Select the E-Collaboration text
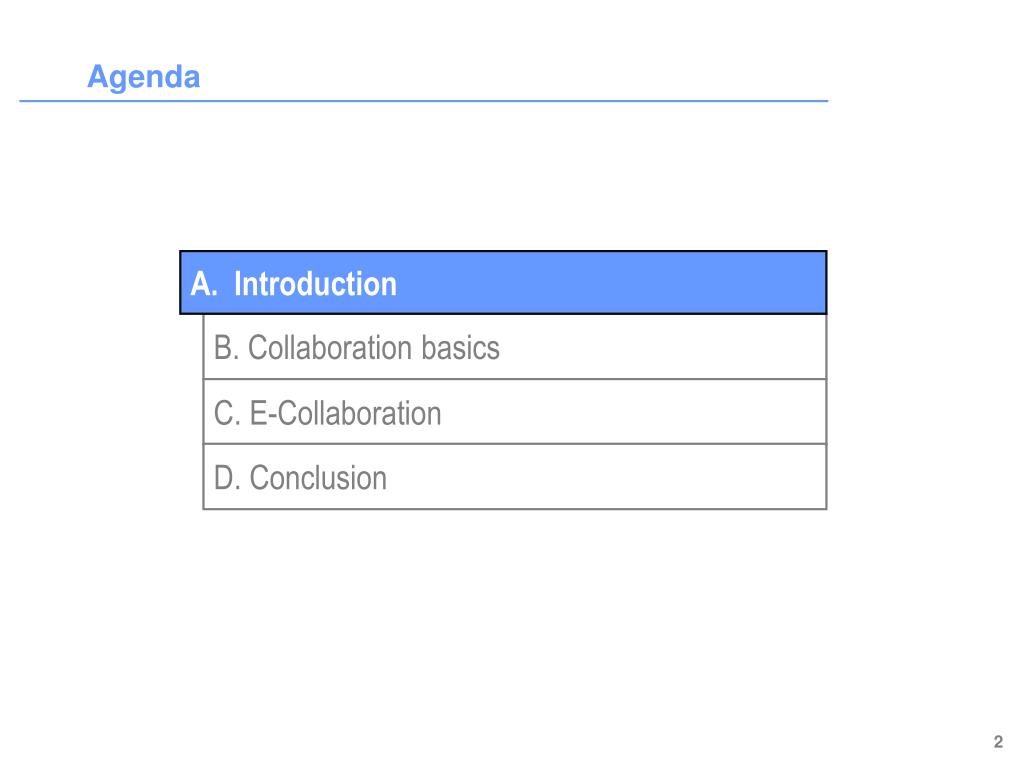 pyautogui.click(x=345, y=414)
